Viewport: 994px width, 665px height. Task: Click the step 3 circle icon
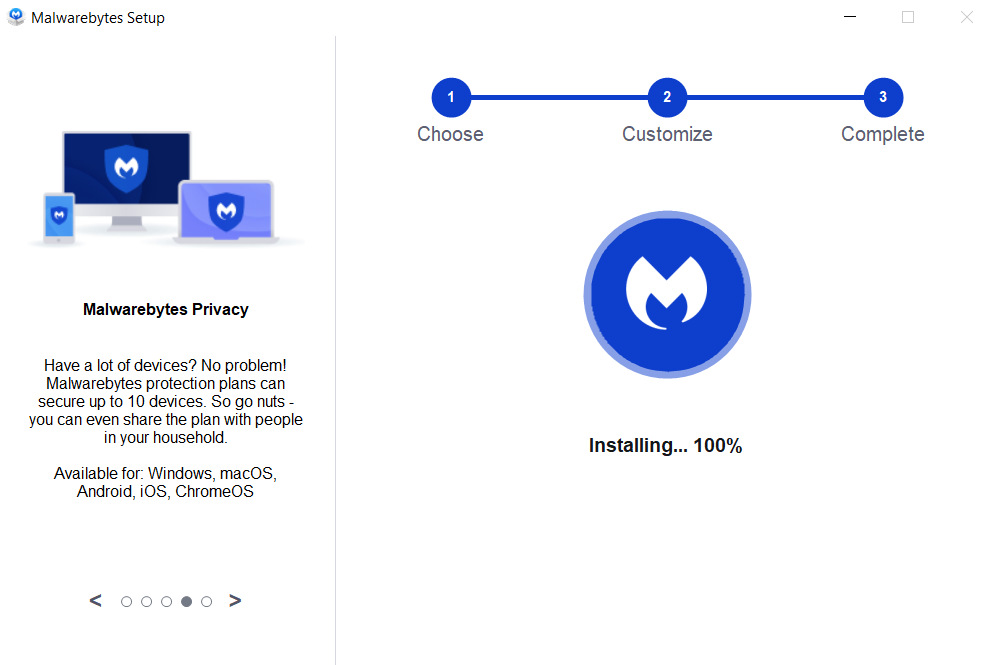click(x=883, y=97)
